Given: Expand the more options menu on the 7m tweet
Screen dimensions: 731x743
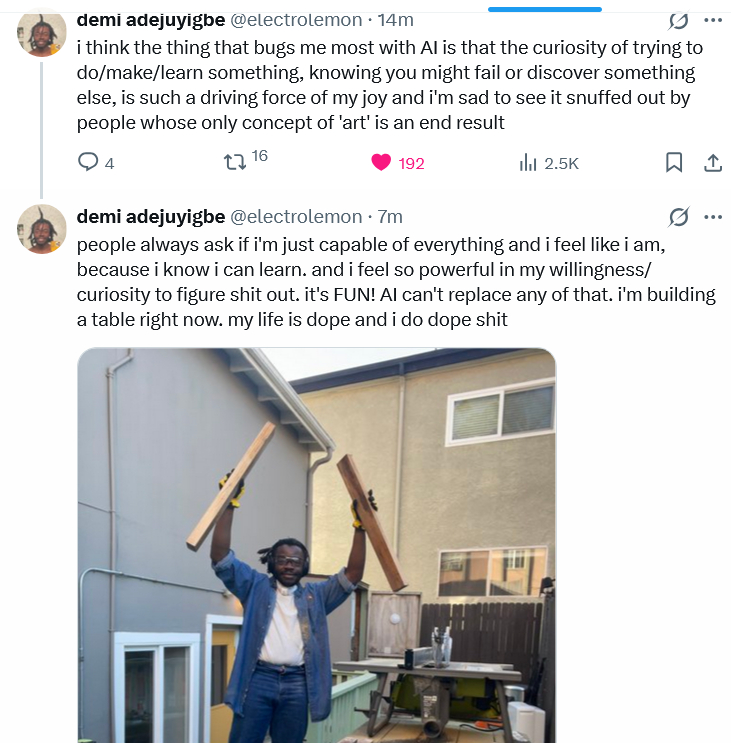Looking at the screenshot, I should click(x=713, y=216).
